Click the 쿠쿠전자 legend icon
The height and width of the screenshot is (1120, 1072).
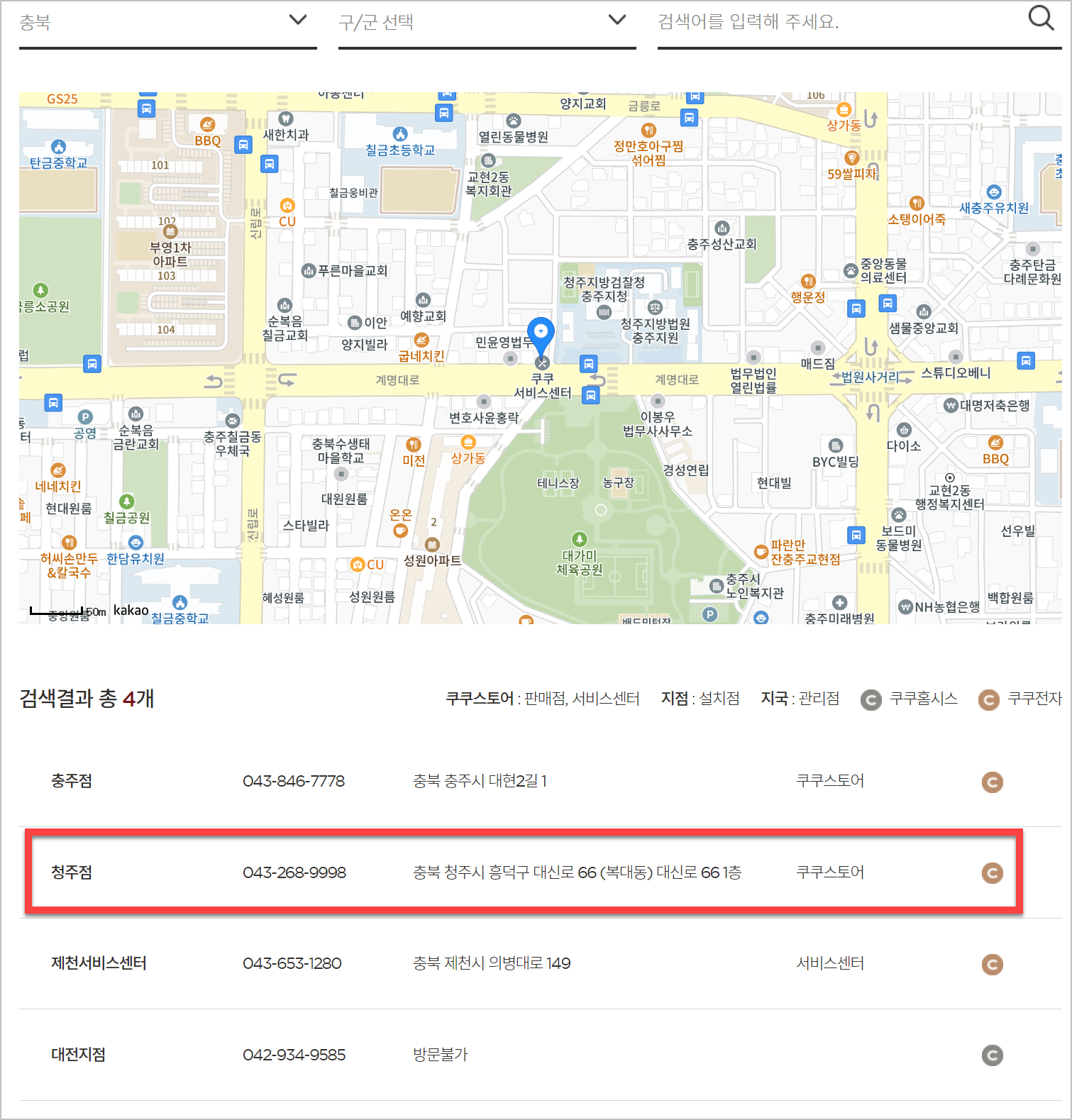(x=988, y=699)
